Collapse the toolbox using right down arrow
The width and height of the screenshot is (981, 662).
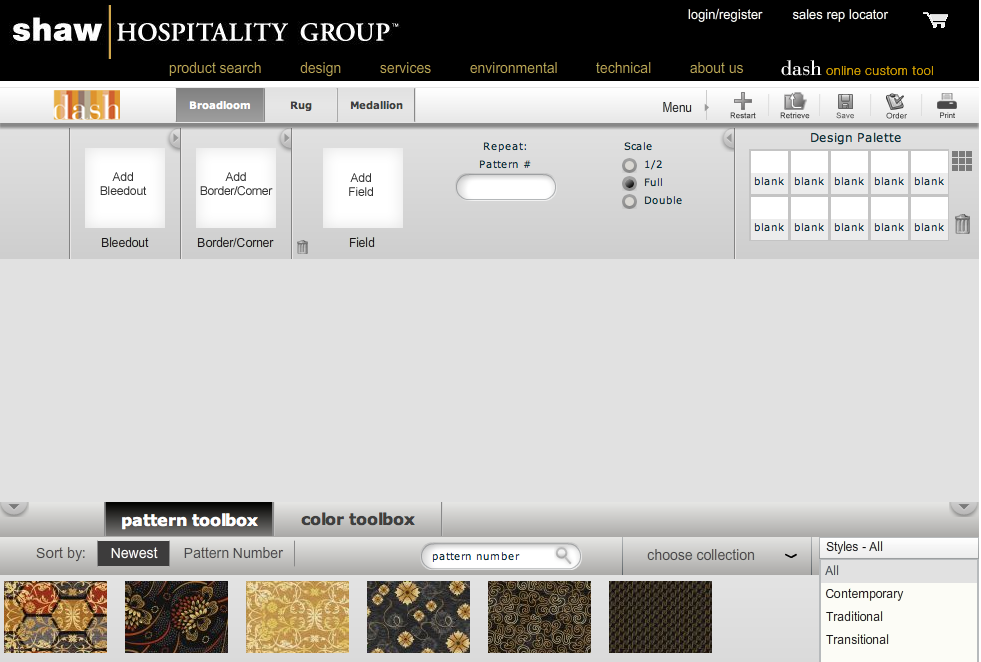point(964,508)
